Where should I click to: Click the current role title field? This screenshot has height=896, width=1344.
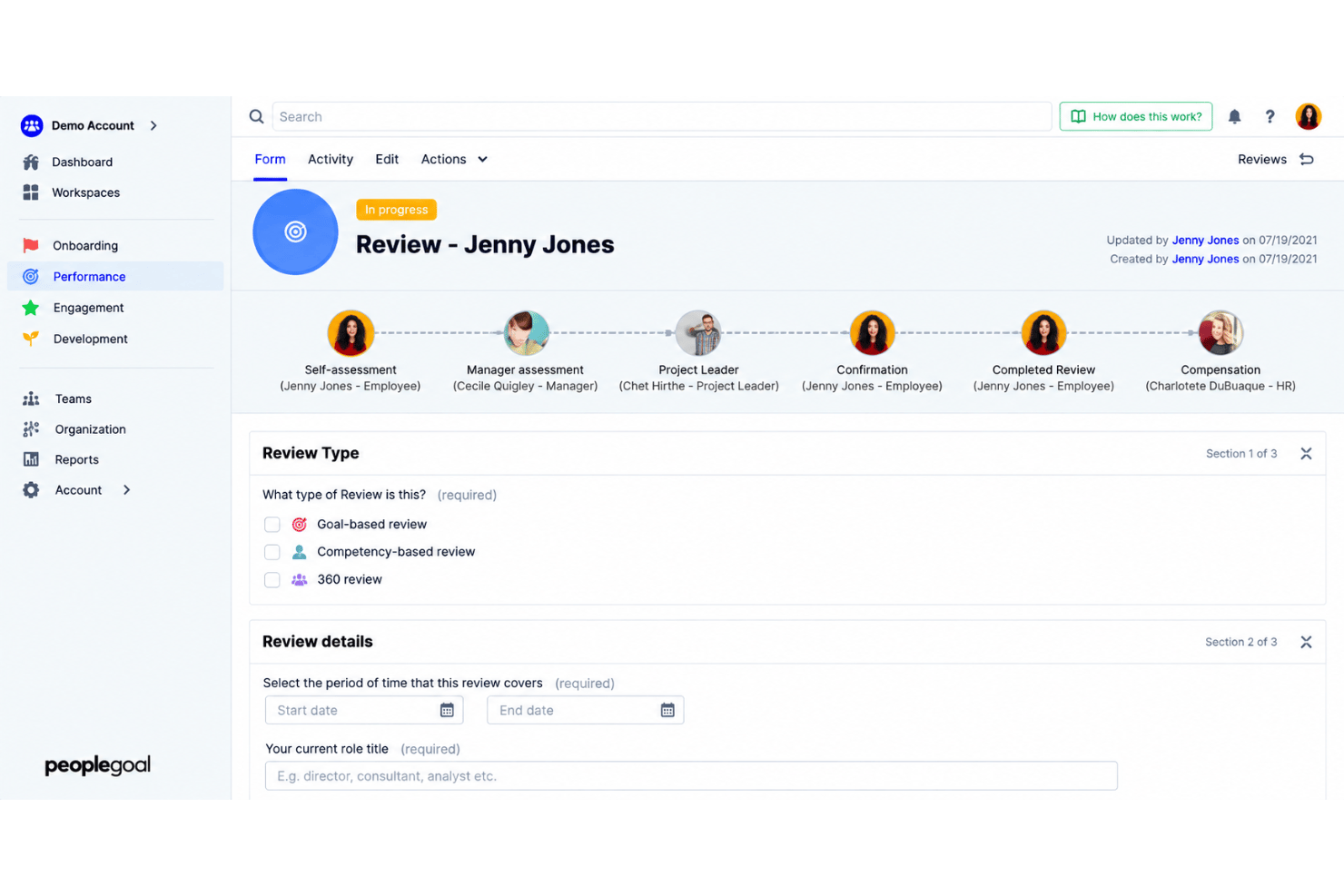coord(691,776)
